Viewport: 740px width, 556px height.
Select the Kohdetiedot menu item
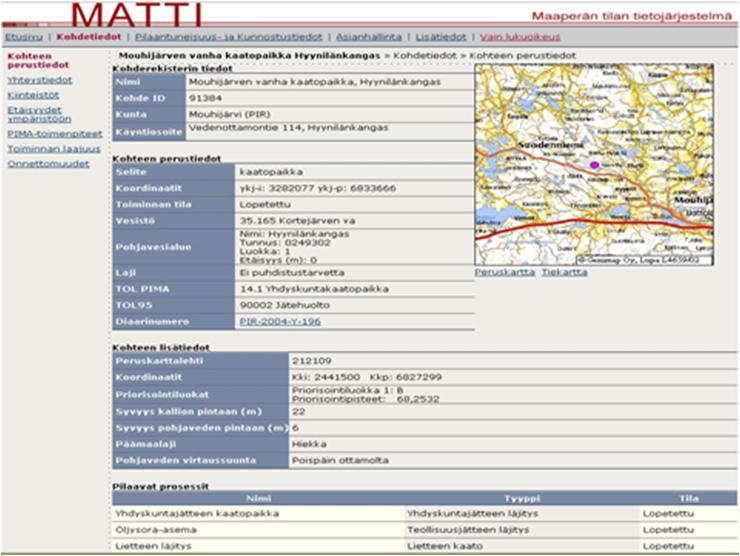click(89, 37)
